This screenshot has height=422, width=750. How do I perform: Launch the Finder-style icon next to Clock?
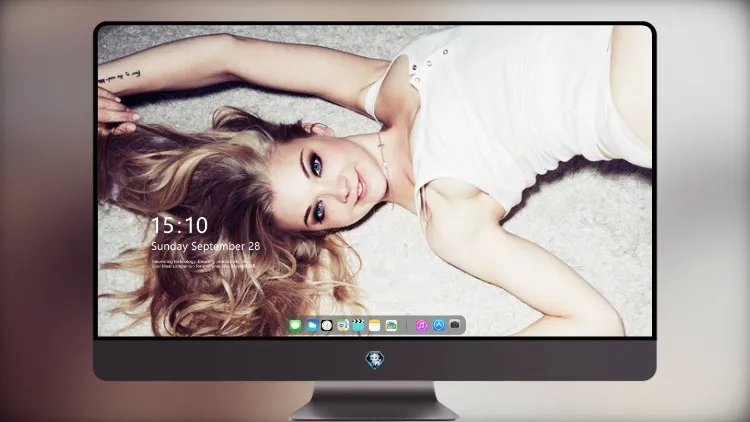pyautogui.click(x=343, y=326)
